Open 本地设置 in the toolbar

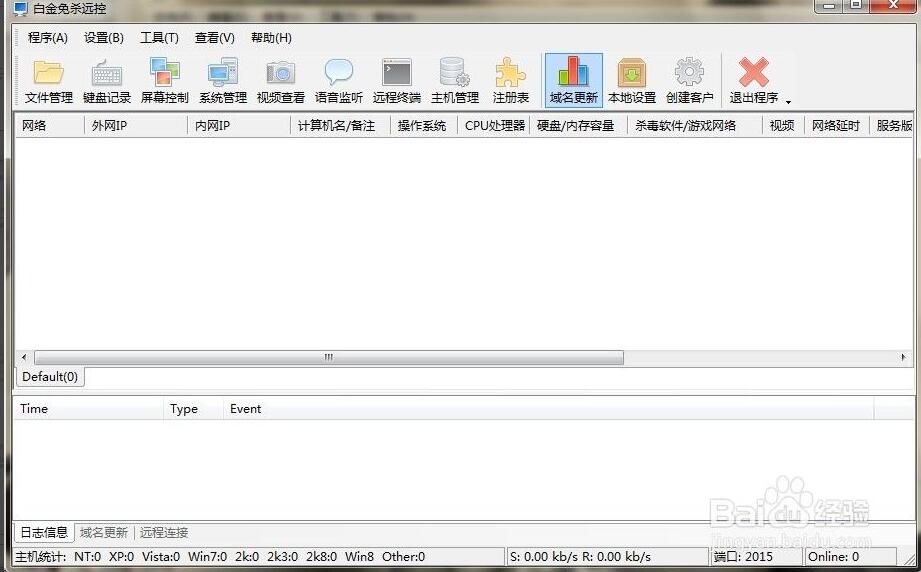point(631,81)
